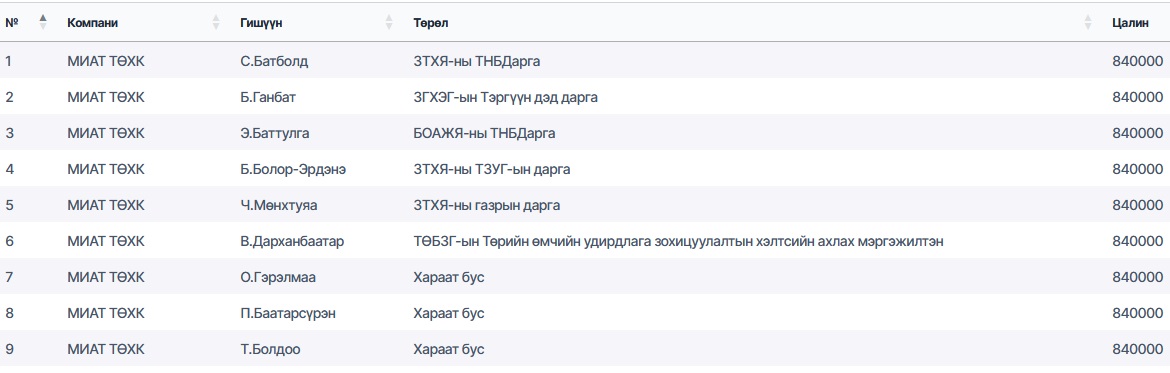Select the Төрөл column header text
This screenshot has width=1170, height=373.
[431, 23]
